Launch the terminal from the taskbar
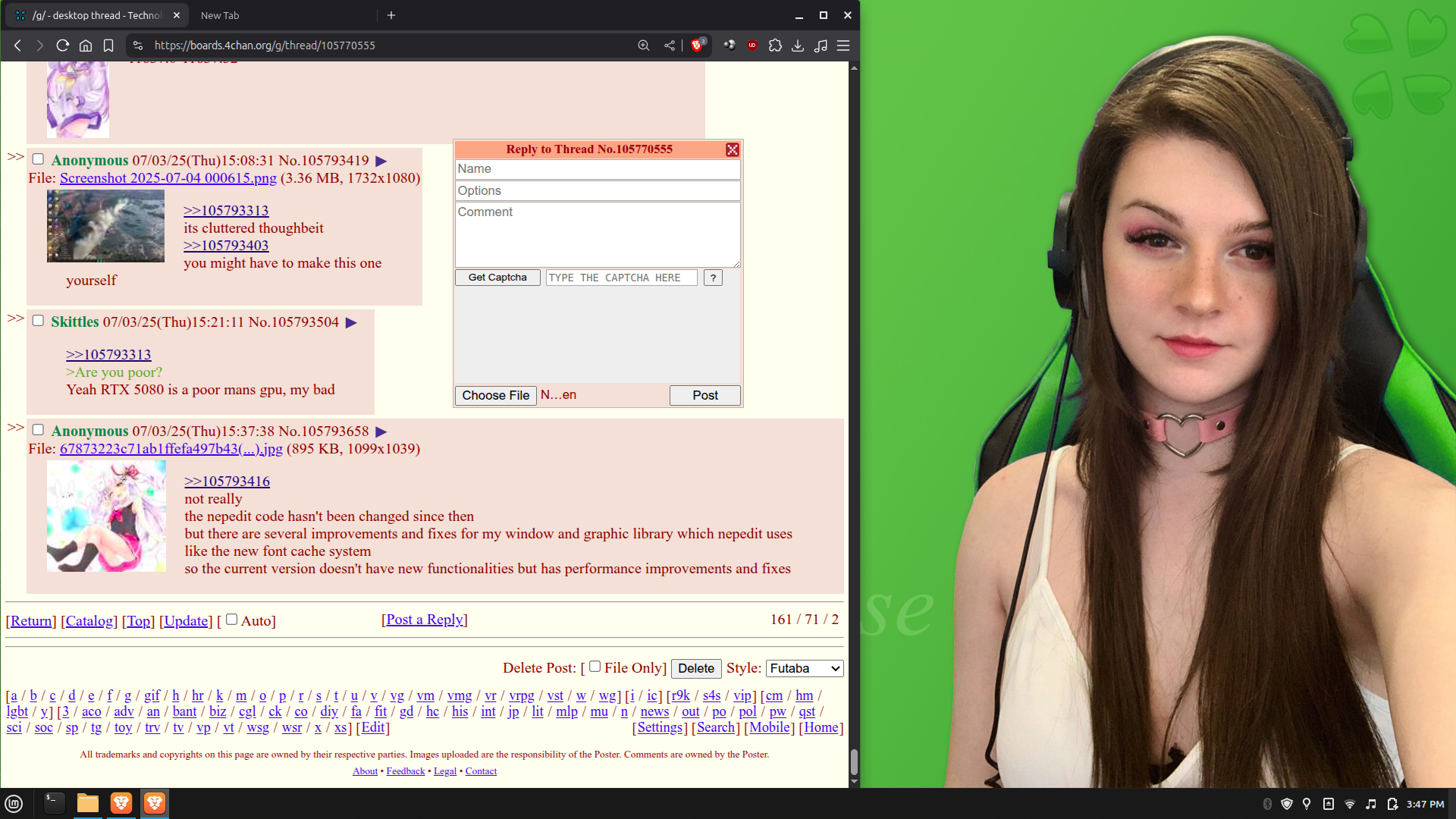This screenshot has height=819, width=1456. (54, 803)
